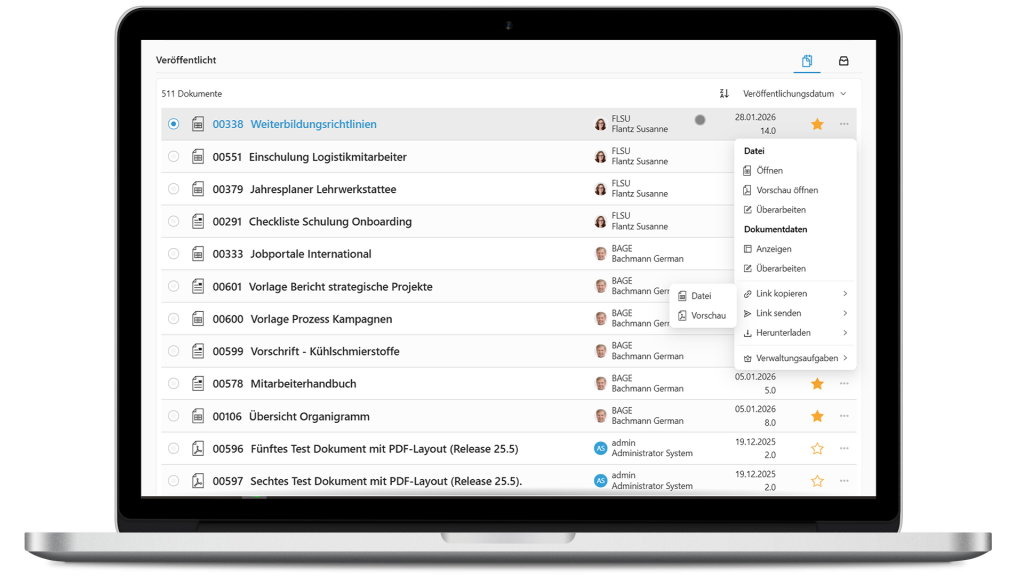Open the document link 00338 Weiterbildungsrichtlinien

(x=313, y=124)
